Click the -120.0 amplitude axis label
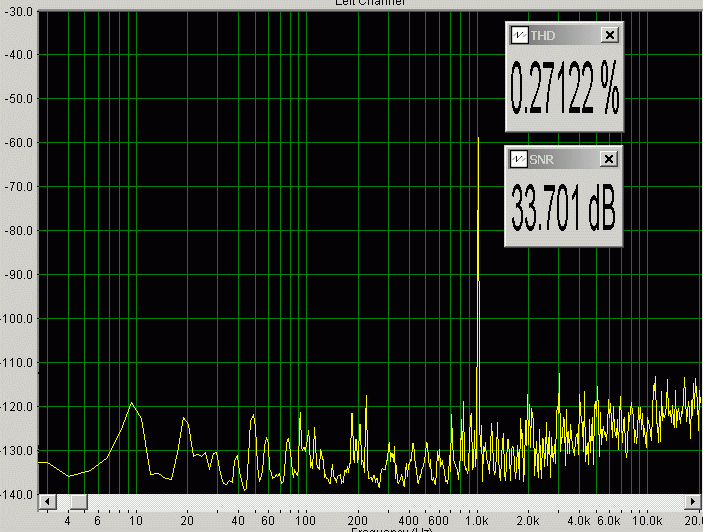This screenshot has width=703, height=532. (x=17, y=407)
